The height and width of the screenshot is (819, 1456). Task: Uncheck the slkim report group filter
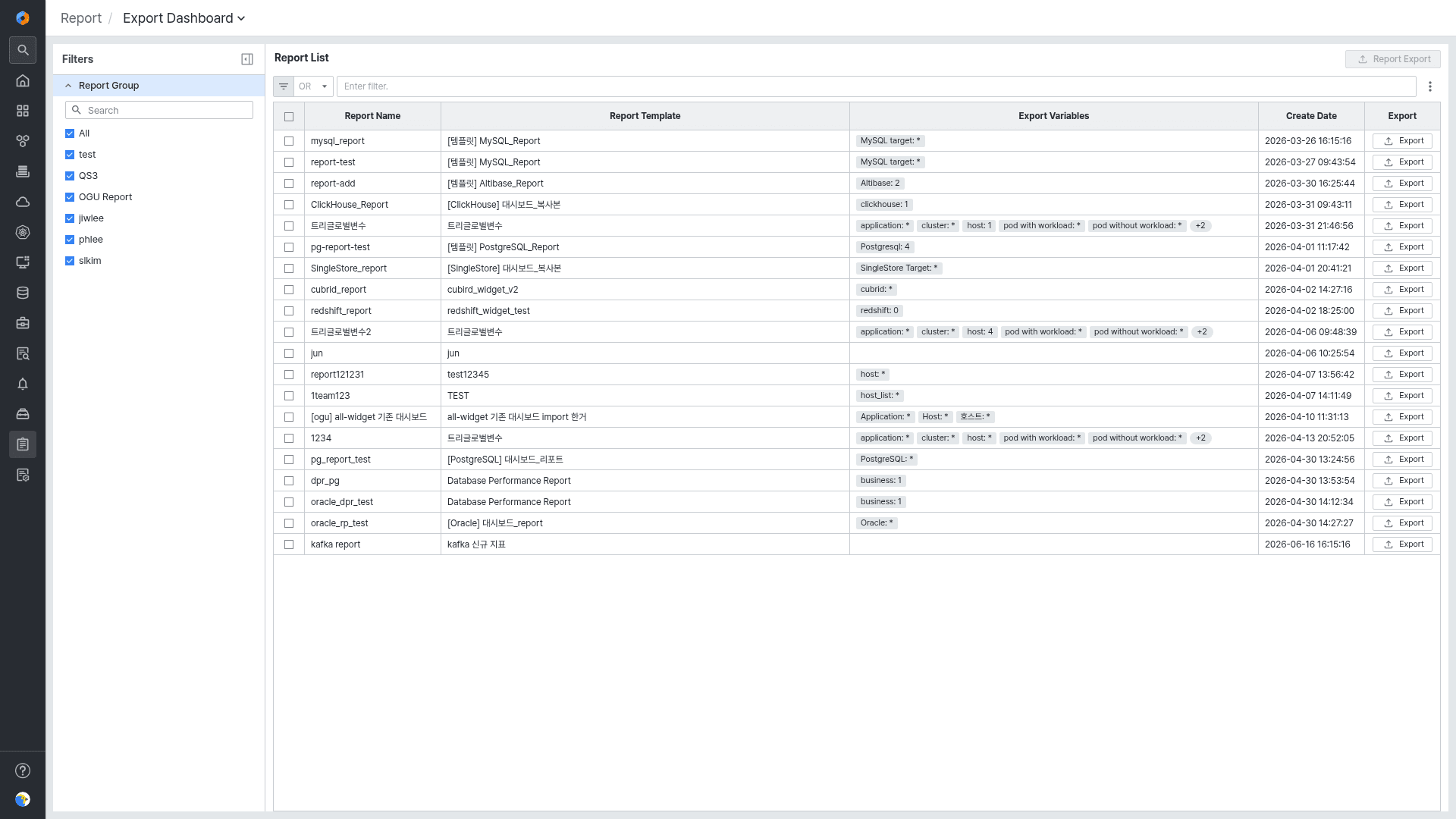click(x=70, y=261)
